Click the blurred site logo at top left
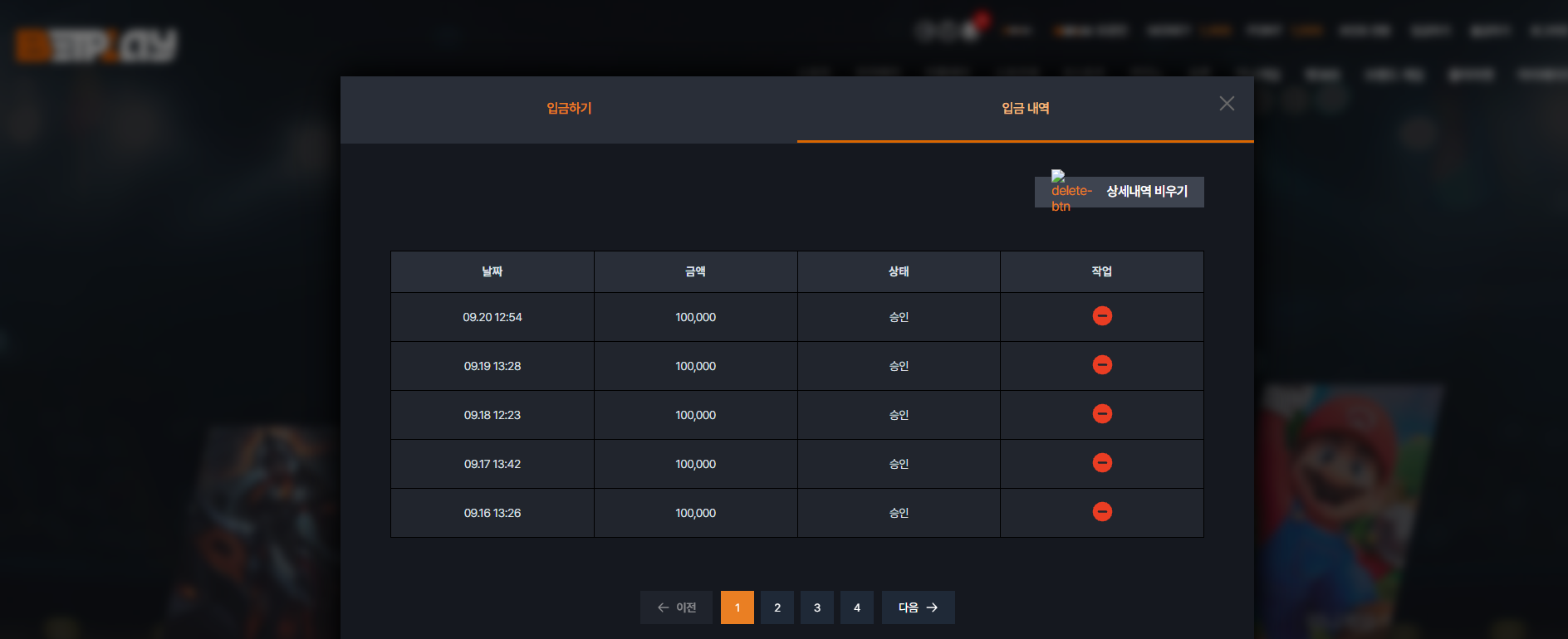The width and height of the screenshot is (1568, 639). [96, 46]
